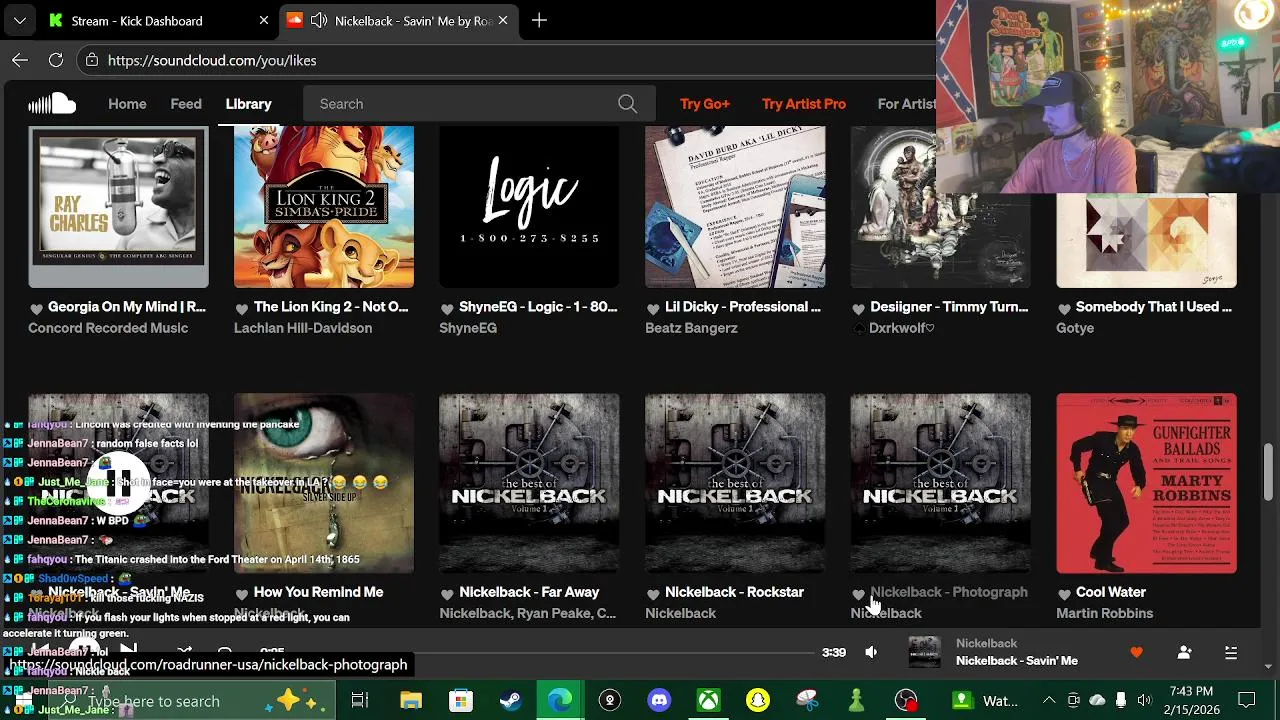Open the Home page
Viewport: 1280px width, 720px height.
127,104
